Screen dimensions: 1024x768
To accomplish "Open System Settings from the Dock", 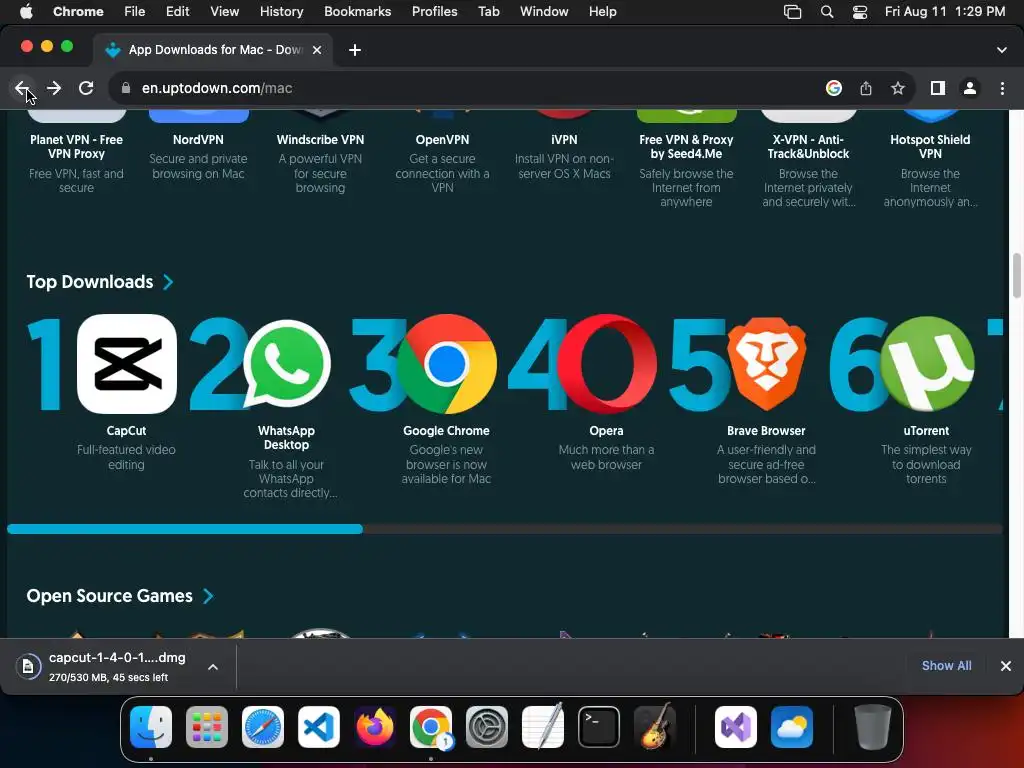I will coord(487,727).
